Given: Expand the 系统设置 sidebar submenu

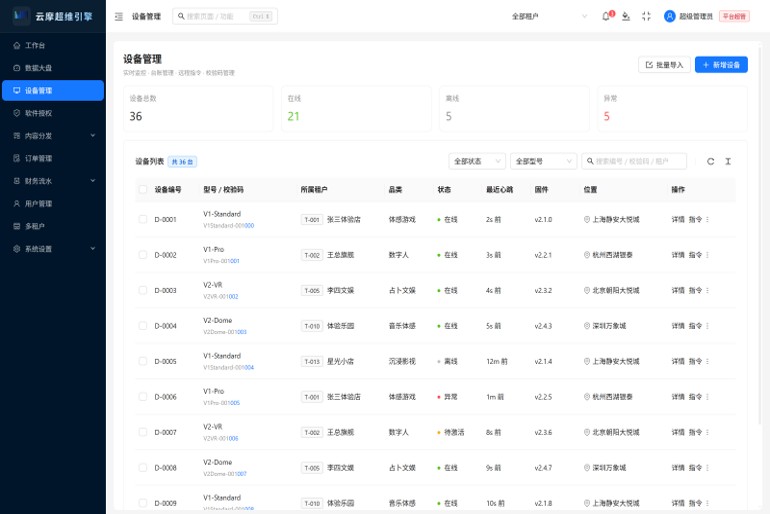Looking at the screenshot, I should coord(53,249).
